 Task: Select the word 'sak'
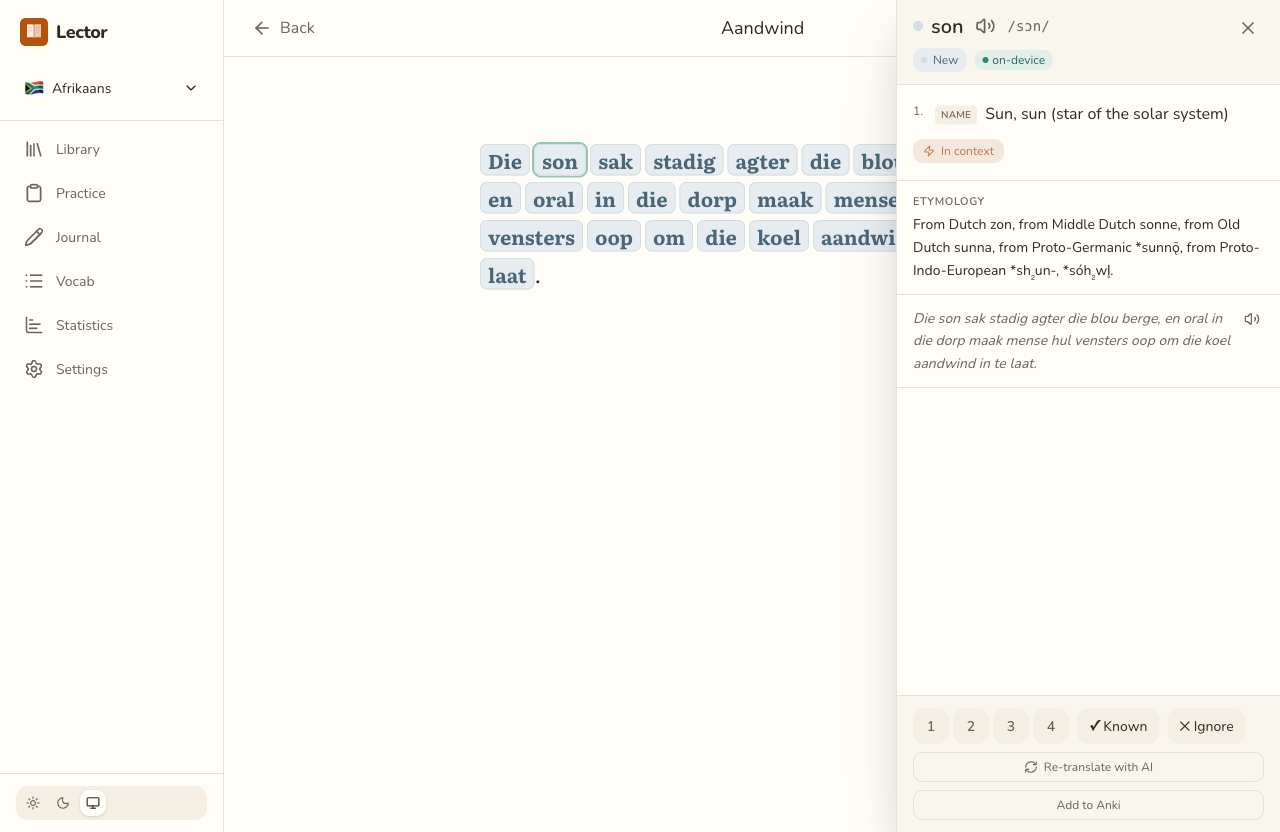click(615, 161)
